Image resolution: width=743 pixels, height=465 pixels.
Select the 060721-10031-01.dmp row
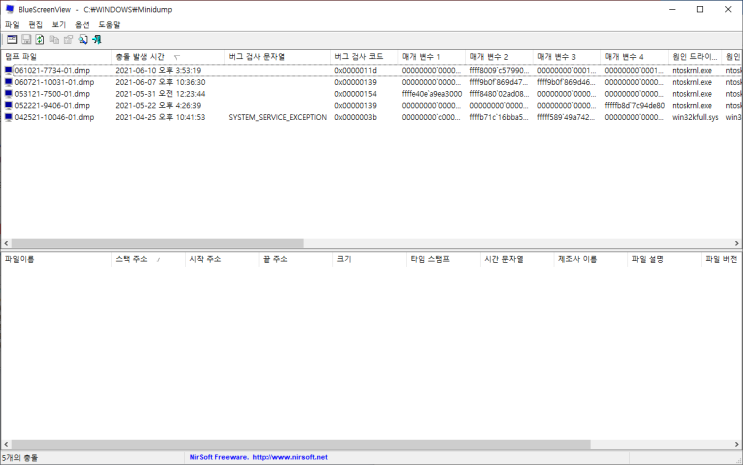56,82
